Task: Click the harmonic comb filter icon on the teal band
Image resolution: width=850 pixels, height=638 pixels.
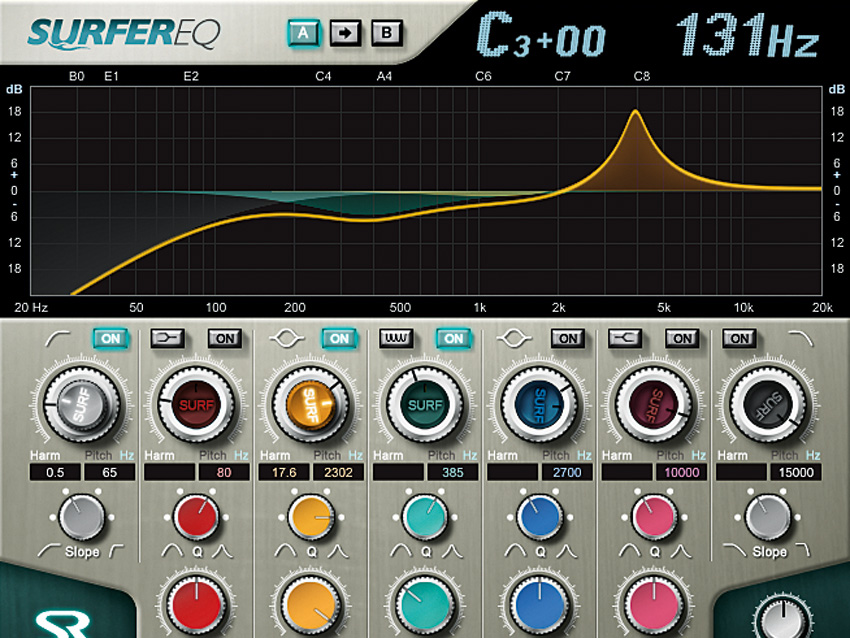Action: (396, 339)
